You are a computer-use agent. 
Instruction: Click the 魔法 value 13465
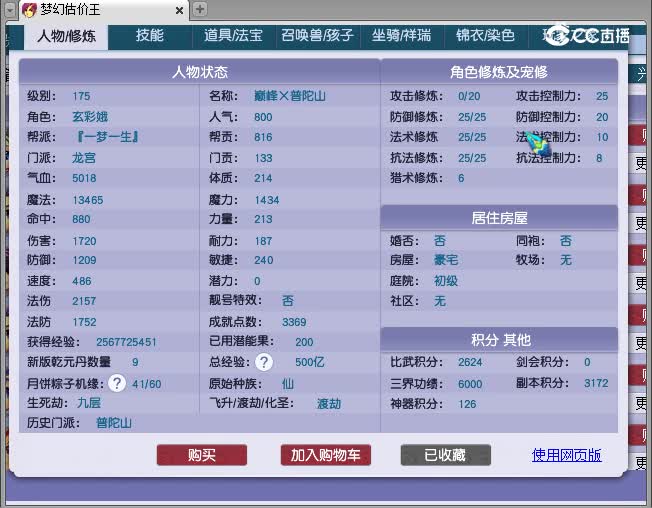[x=88, y=200]
